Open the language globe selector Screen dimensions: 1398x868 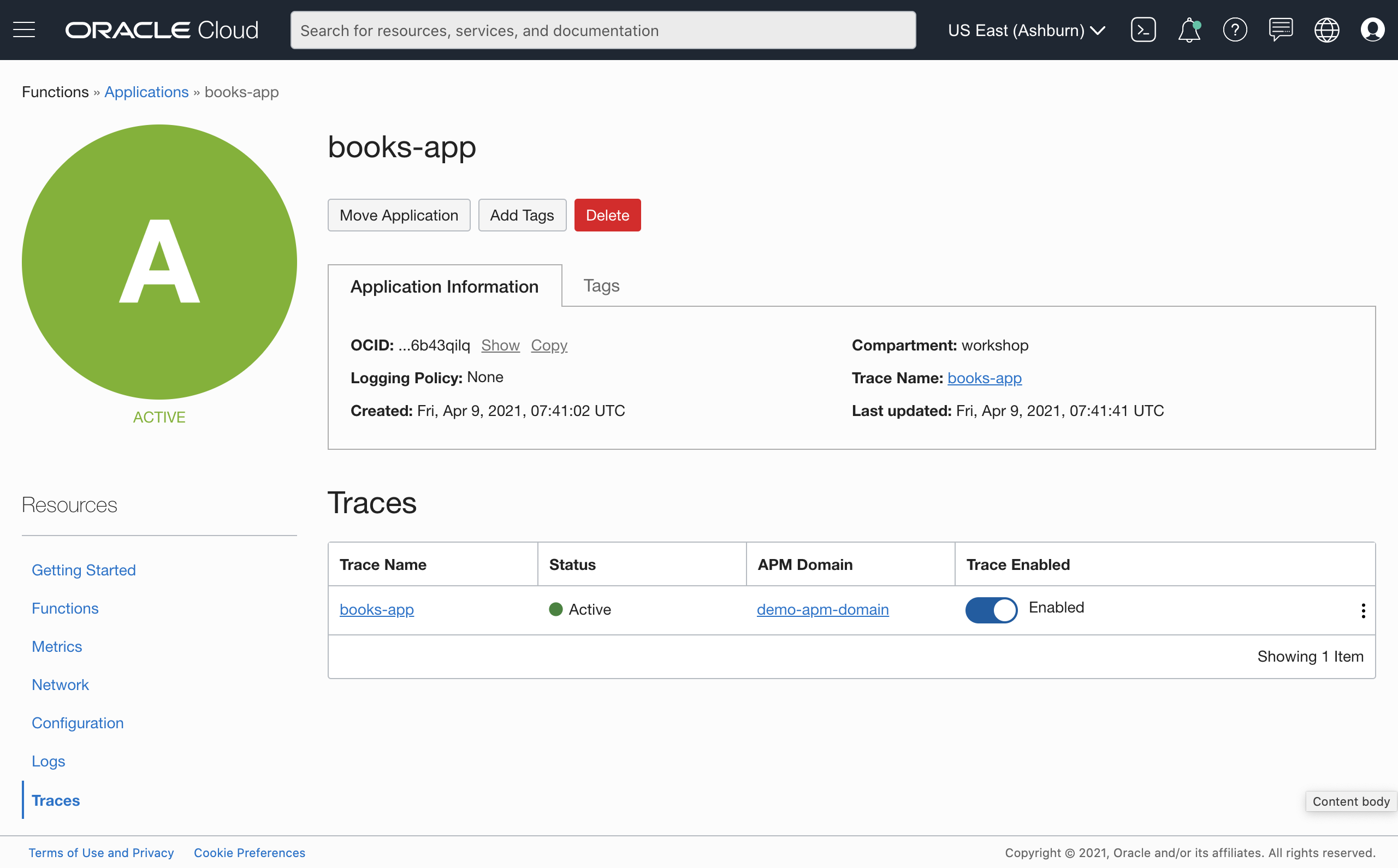[1326, 30]
